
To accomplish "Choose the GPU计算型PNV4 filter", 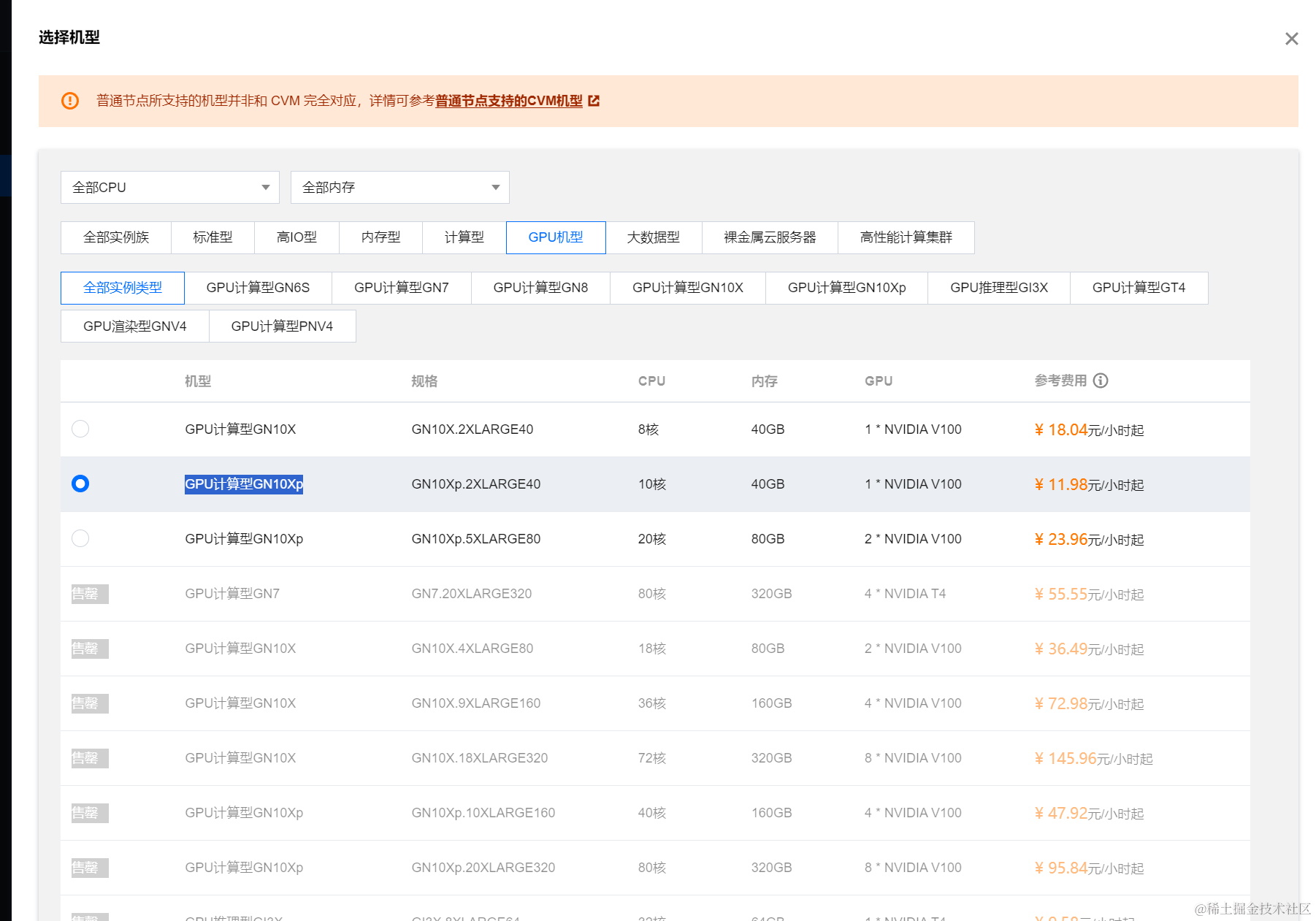I will coord(282,326).
